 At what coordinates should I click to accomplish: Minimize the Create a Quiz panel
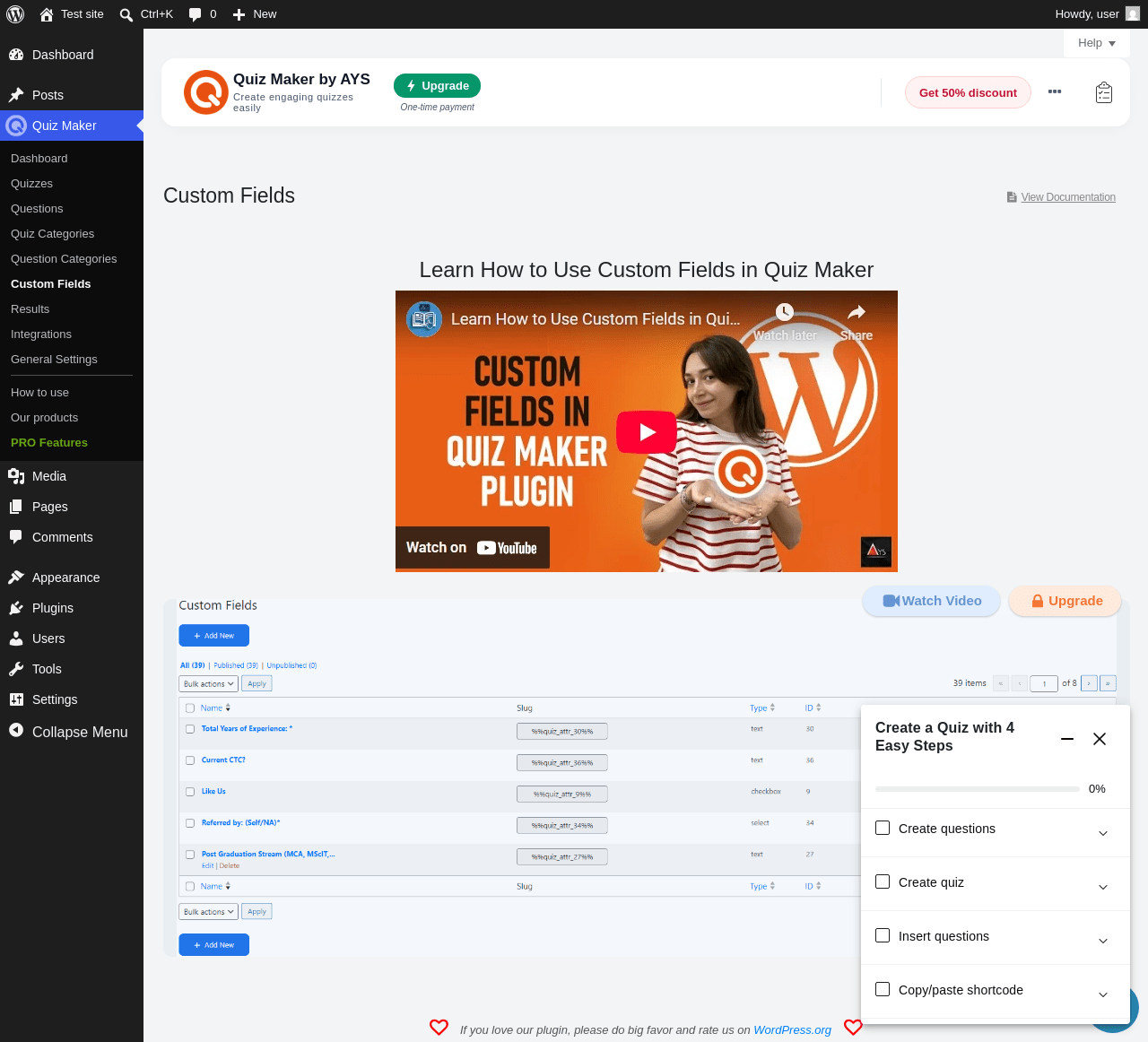(1067, 739)
